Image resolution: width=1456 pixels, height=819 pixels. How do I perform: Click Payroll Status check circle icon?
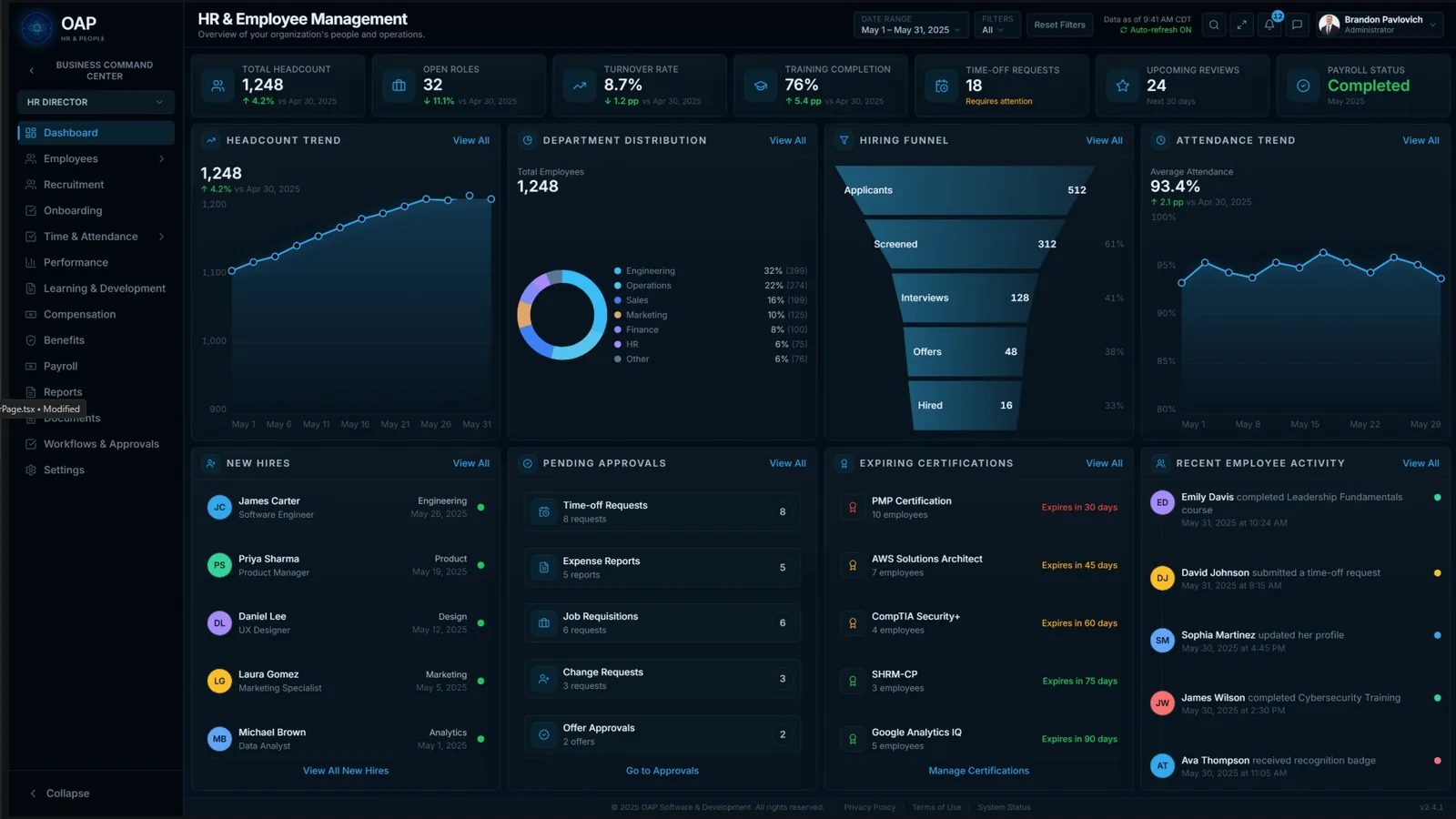1303,86
